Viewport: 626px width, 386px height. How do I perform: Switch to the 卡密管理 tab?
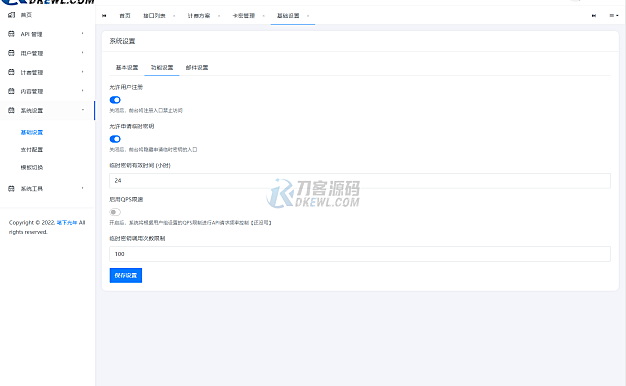coord(244,16)
